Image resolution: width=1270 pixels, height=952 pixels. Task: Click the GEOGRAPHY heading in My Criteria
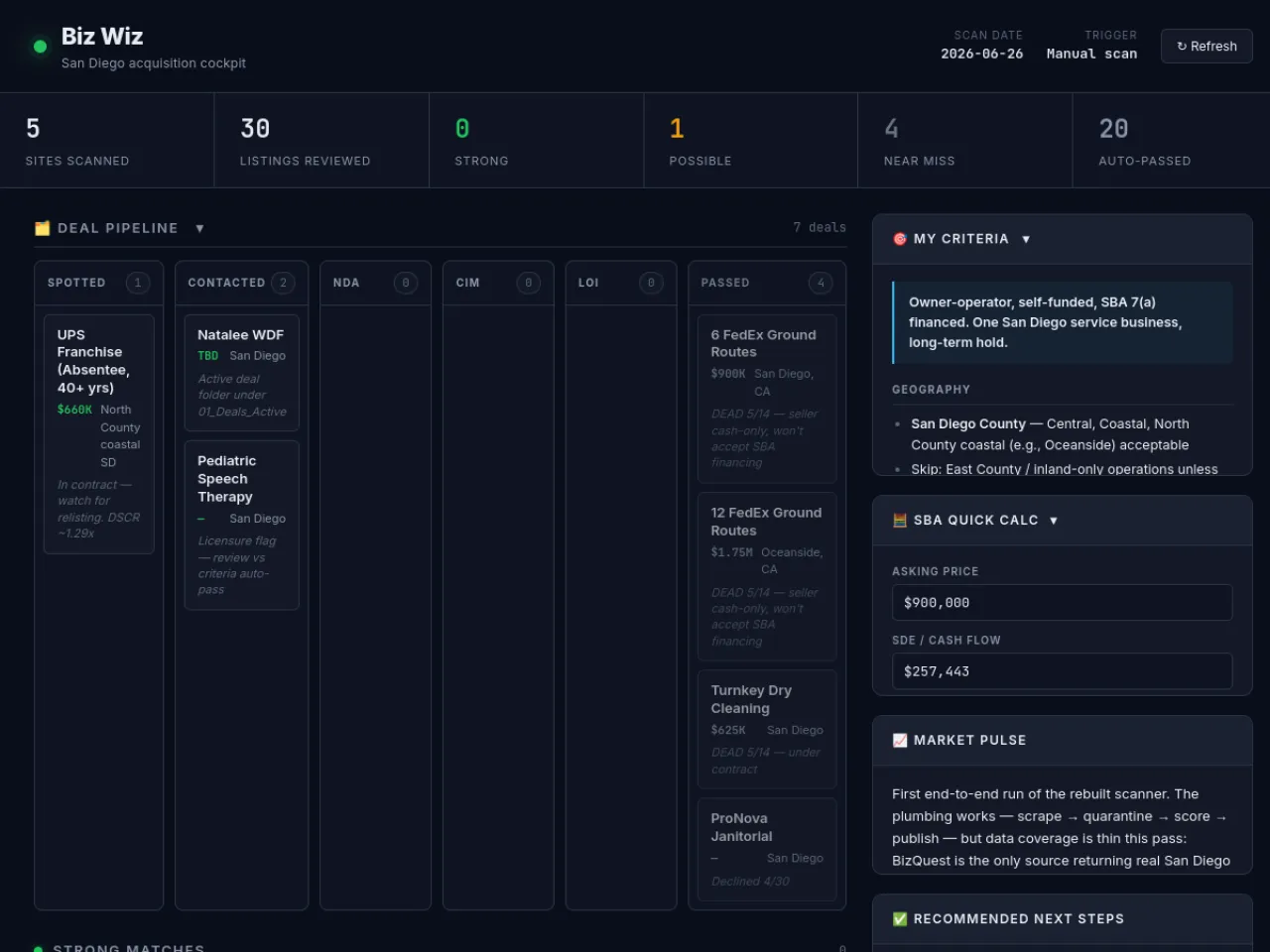(x=931, y=390)
